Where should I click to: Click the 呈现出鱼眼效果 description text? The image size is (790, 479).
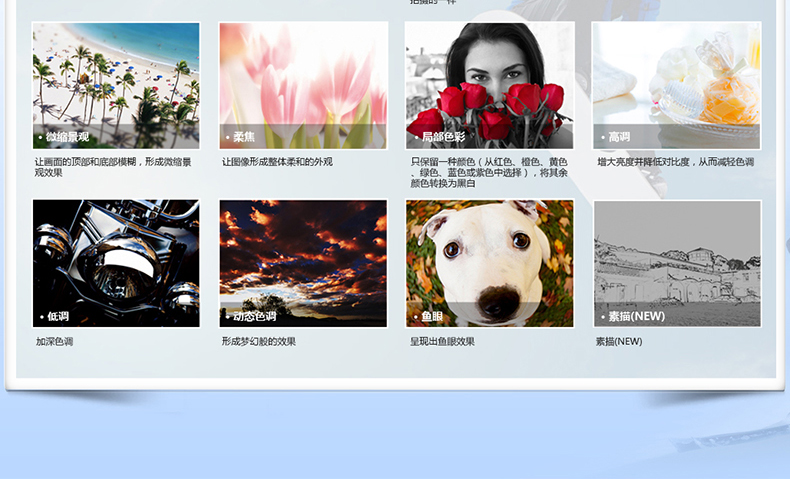point(442,341)
